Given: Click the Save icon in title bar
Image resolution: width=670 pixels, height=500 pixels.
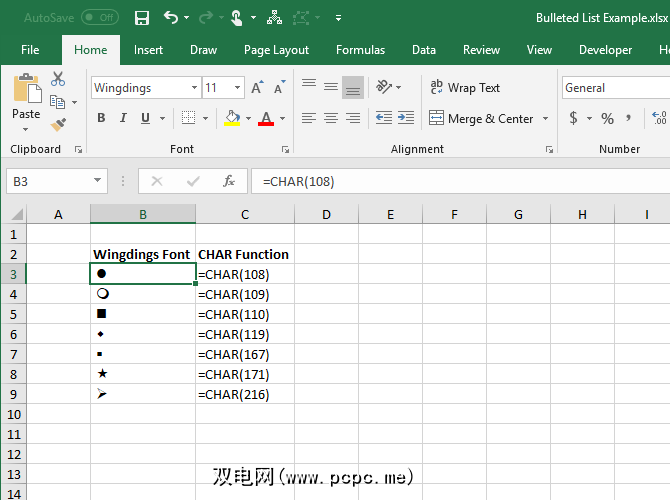Looking at the screenshot, I should 142,18.
